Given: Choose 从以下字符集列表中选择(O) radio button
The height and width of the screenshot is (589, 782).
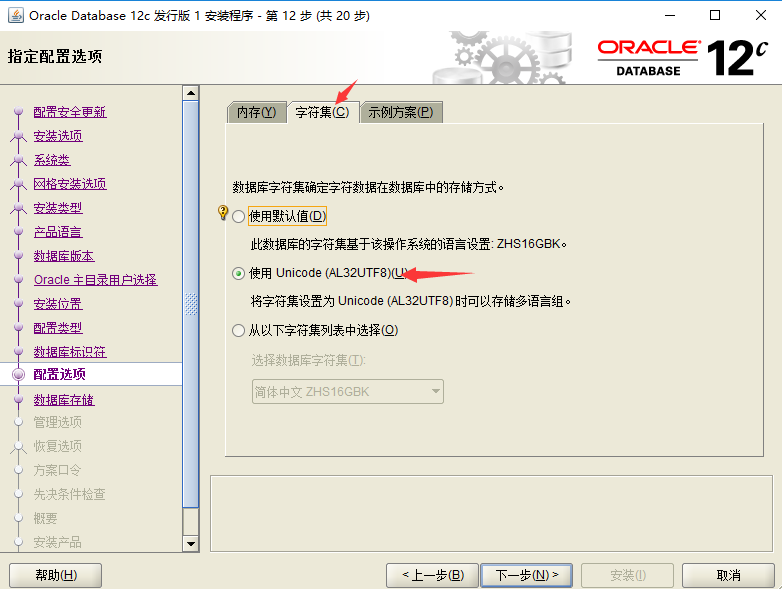Looking at the screenshot, I should [238, 330].
